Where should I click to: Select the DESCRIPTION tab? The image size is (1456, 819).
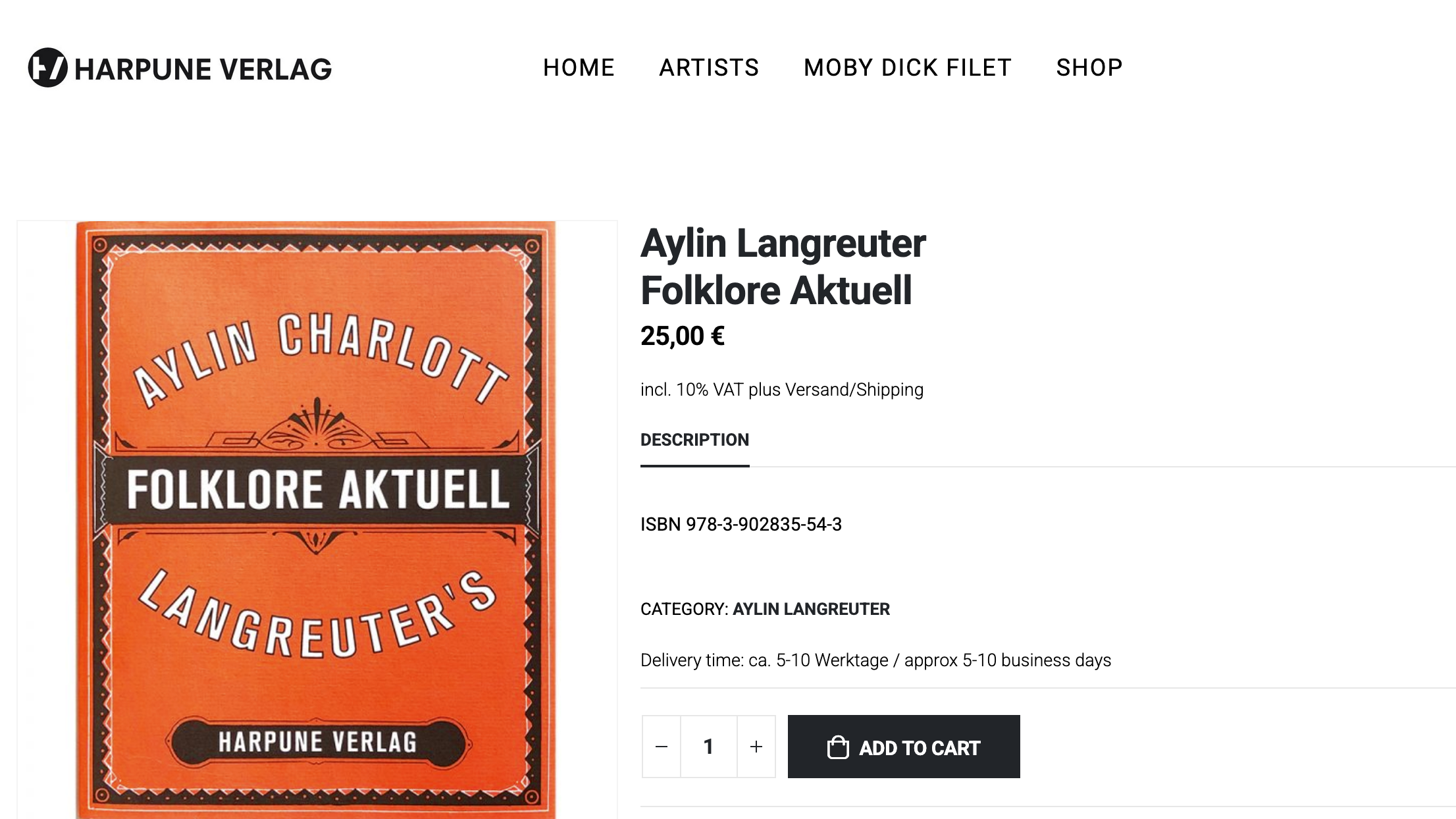click(x=694, y=440)
